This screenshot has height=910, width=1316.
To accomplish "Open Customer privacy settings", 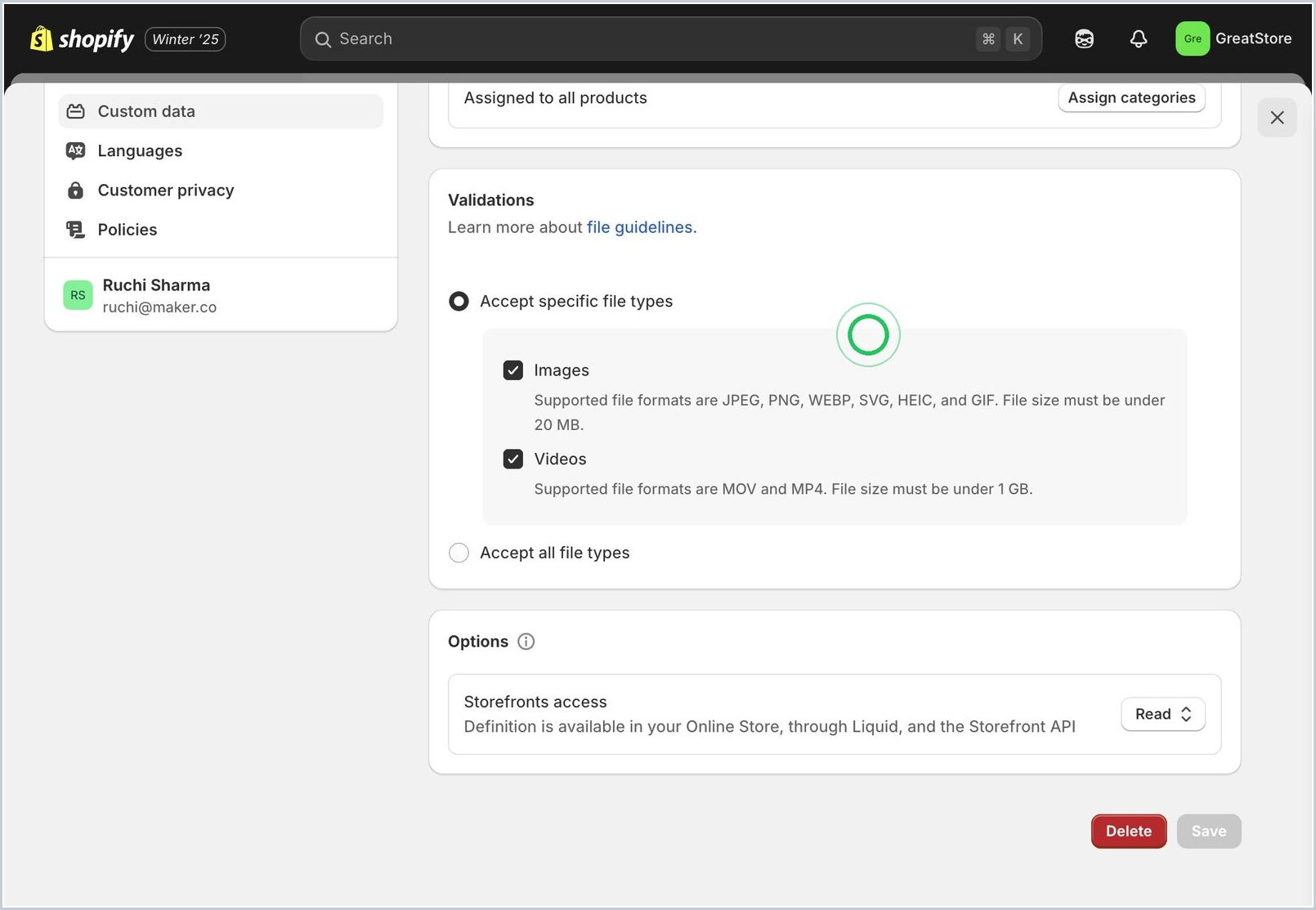I will (221, 190).
